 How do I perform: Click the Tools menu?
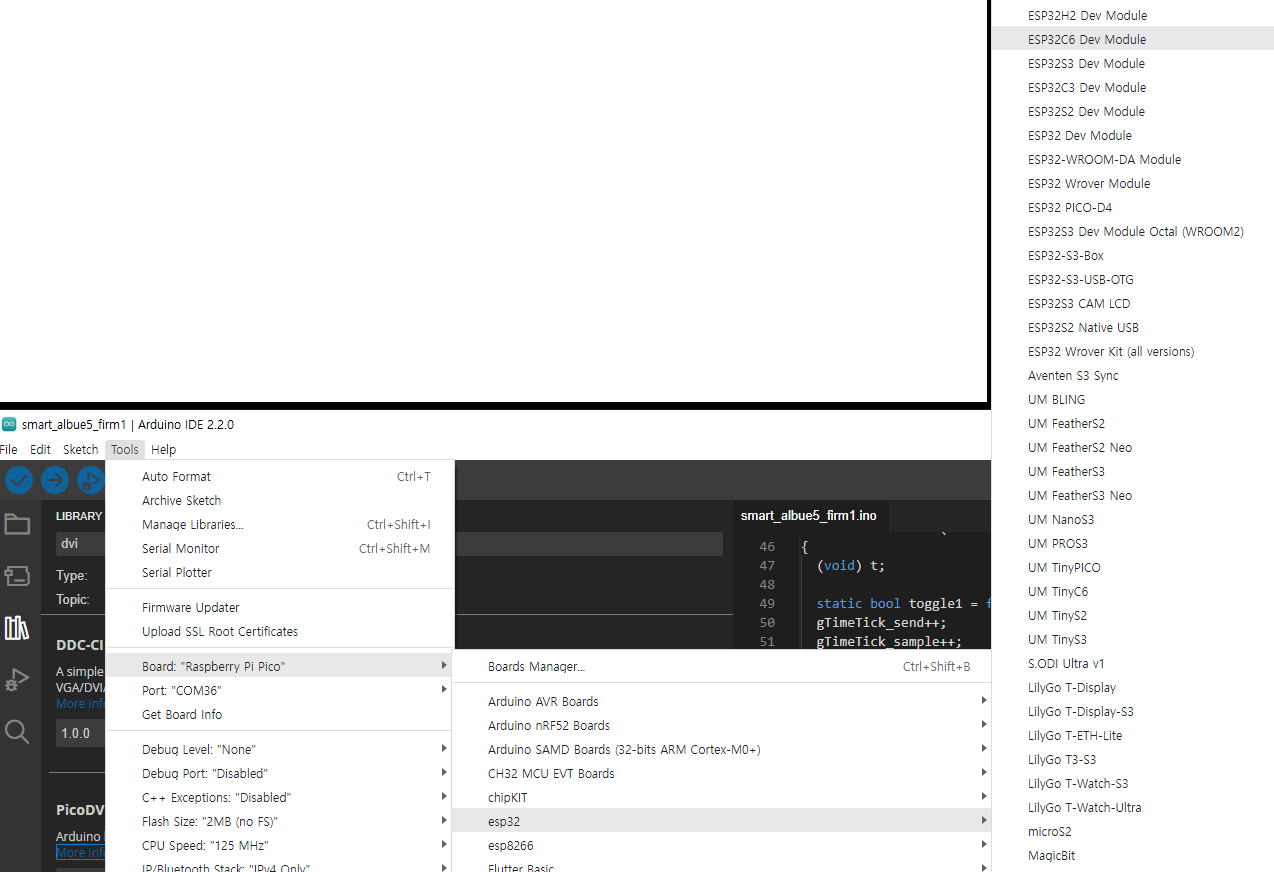(125, 450)
